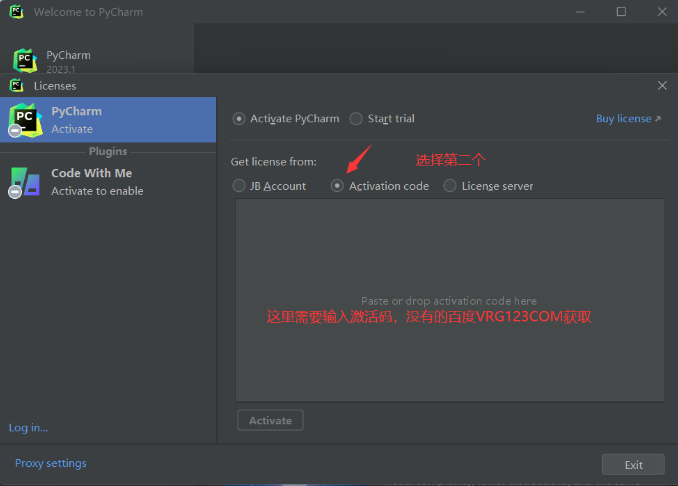Viewport: 678px width, 486px height.
Task: Click the PyCharm 2023.1 logo in Welcome window
Action: tap(25, 61)
